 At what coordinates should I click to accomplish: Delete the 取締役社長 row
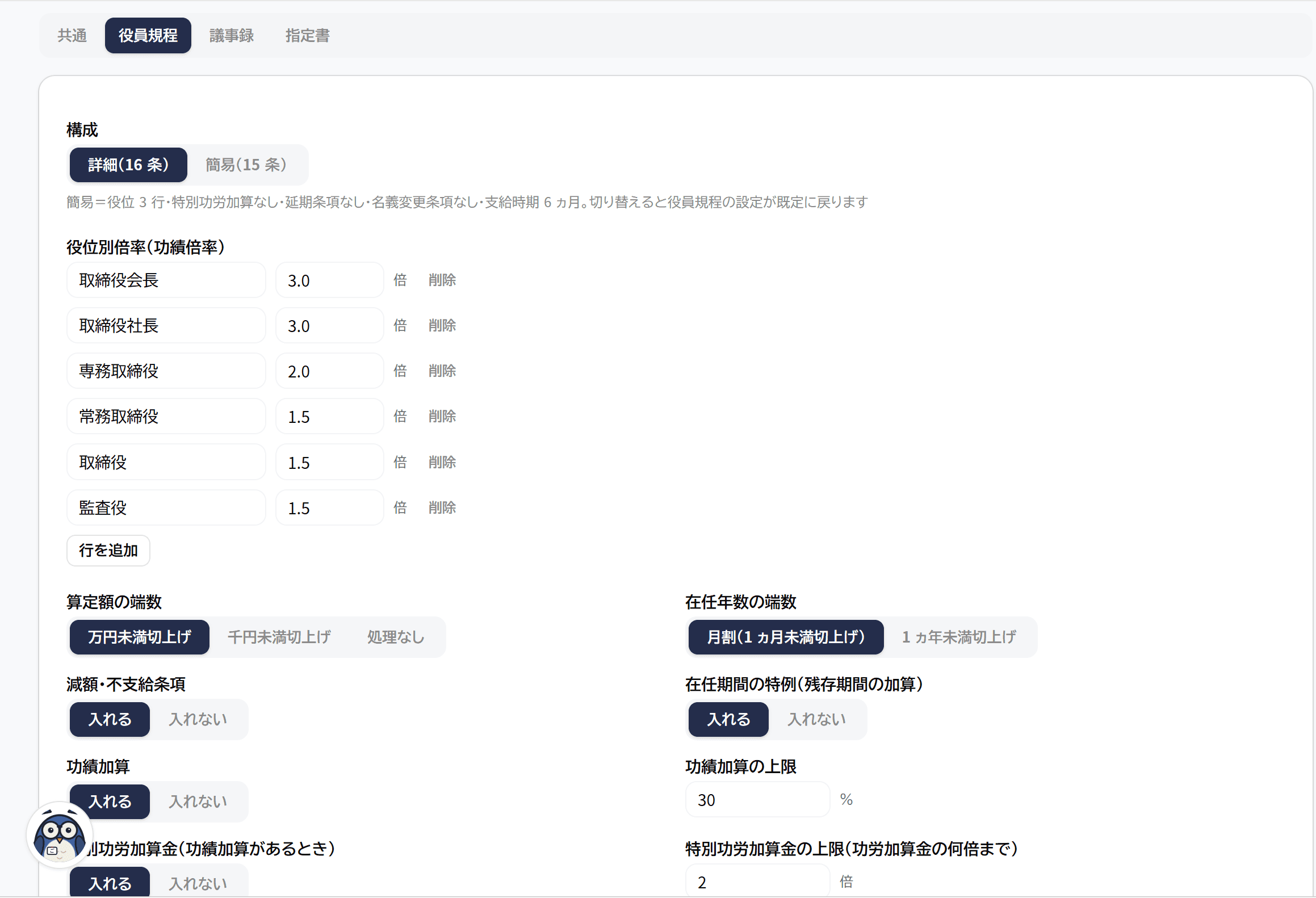tap(442, 326)
